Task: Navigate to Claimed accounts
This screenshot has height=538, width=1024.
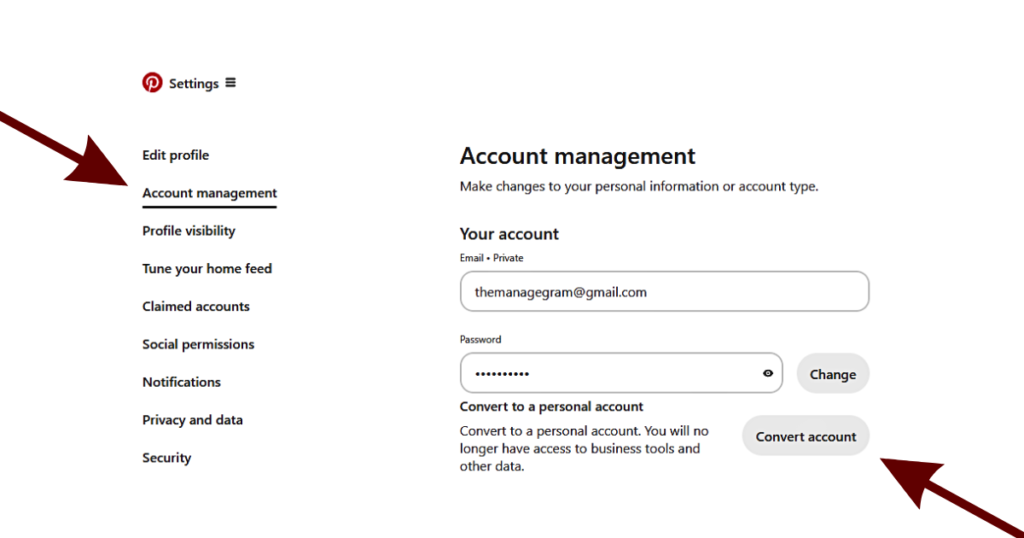Action: click(196, 307)
